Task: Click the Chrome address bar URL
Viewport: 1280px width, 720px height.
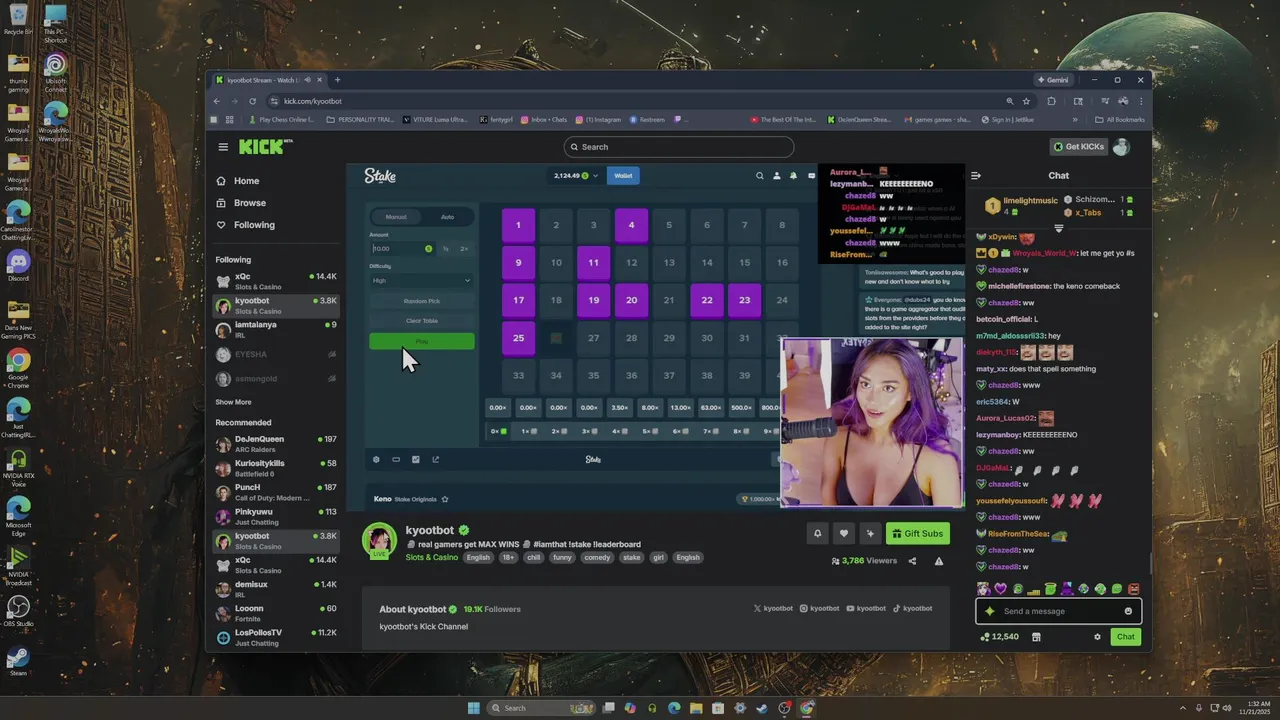Action: click(x=312, y=101)
